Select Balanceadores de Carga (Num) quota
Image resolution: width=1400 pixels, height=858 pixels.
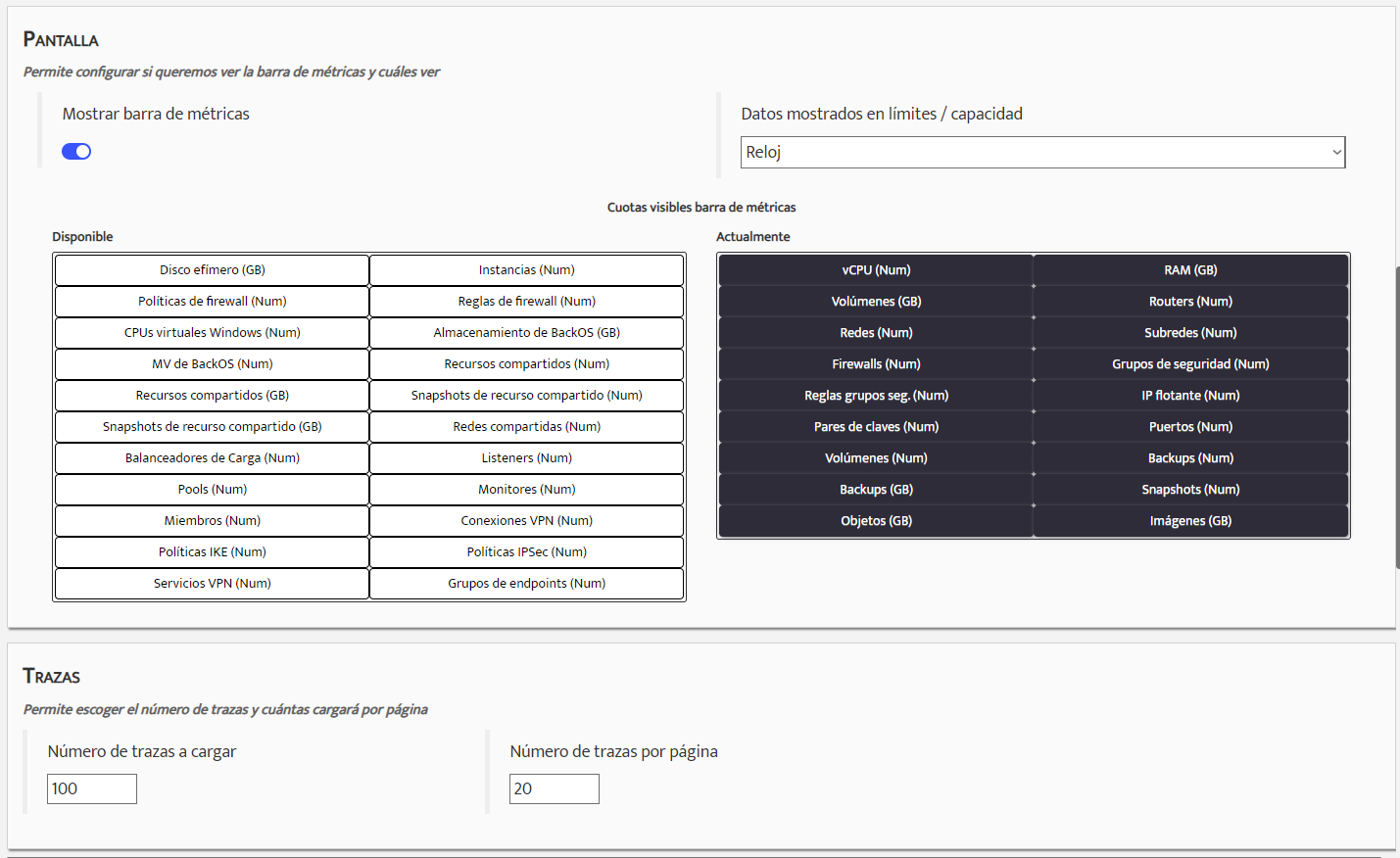pyautogui.click(x=213, y=457)
